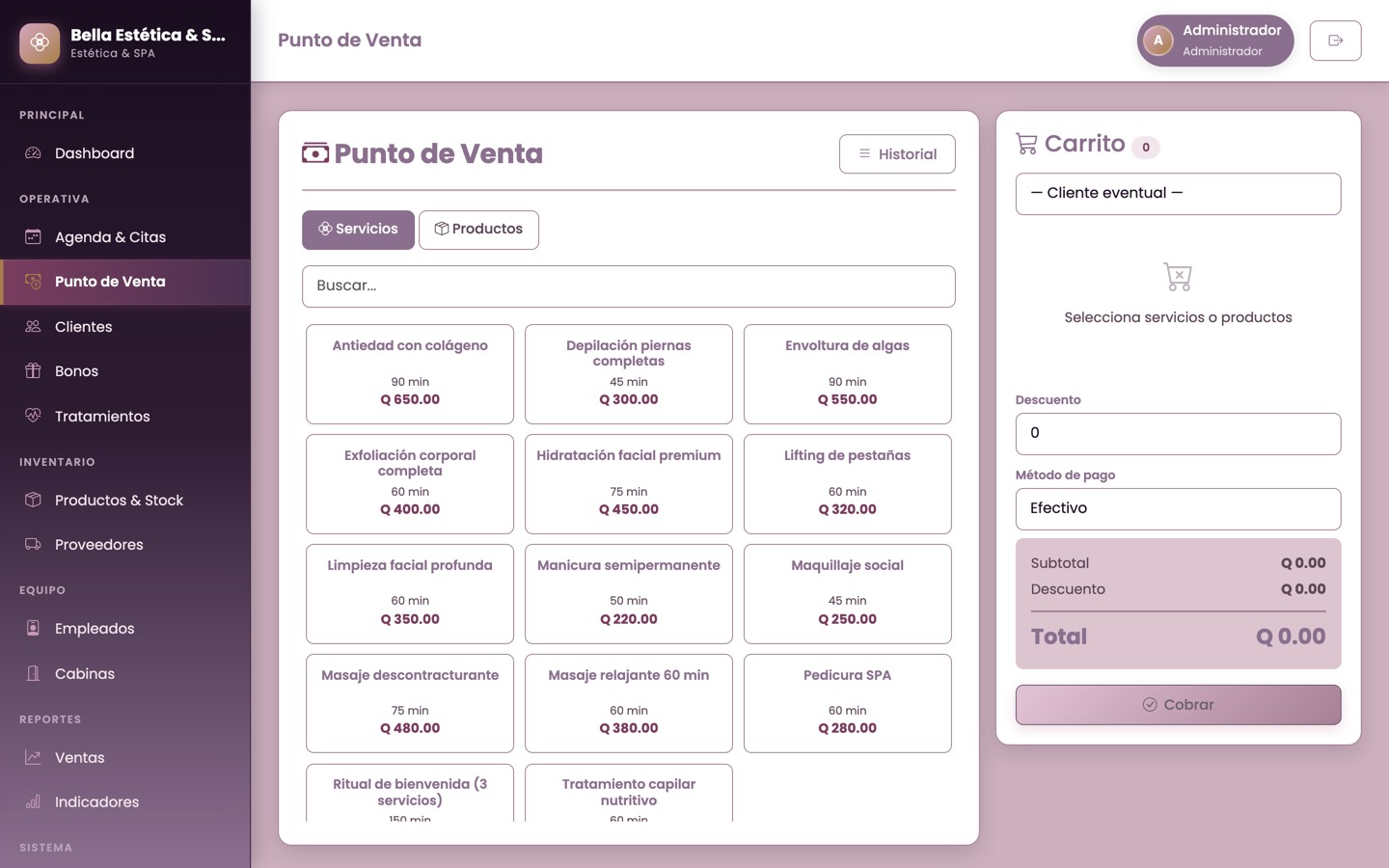Open the Cliente eventual dropdown
The height and width of the screenshot is (868, 1389).
(x=1178, y=194)
